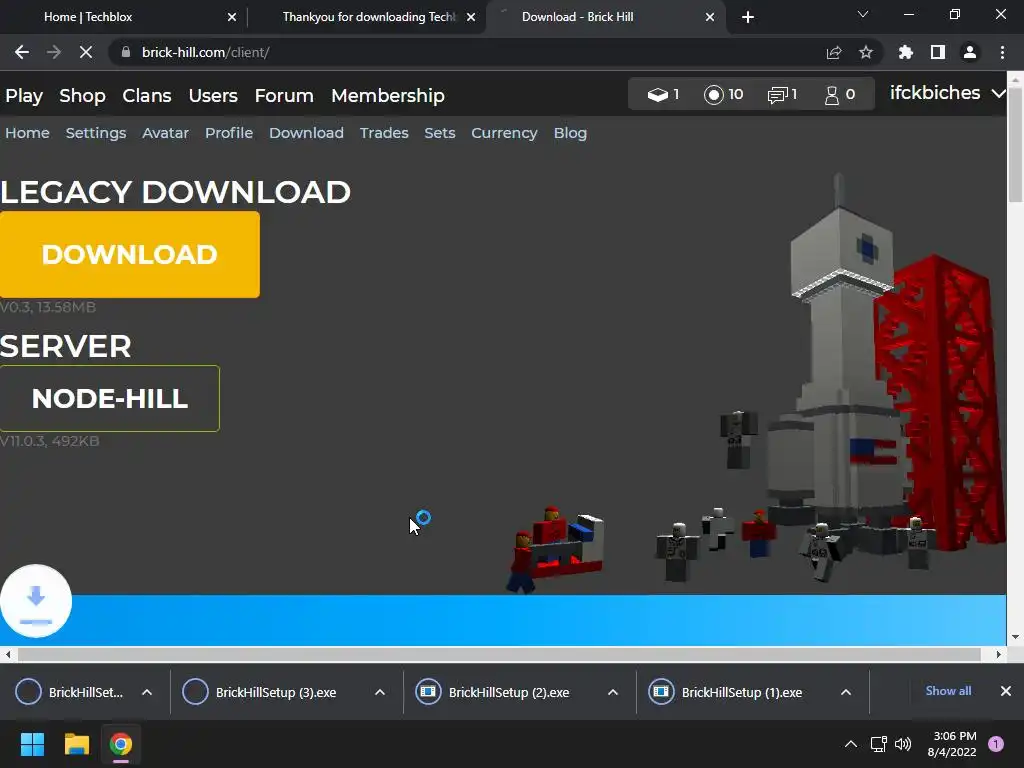Click the site lock icon in address bar
The height and width of the screenshot is (768, 1024).
tap(126, 52)
